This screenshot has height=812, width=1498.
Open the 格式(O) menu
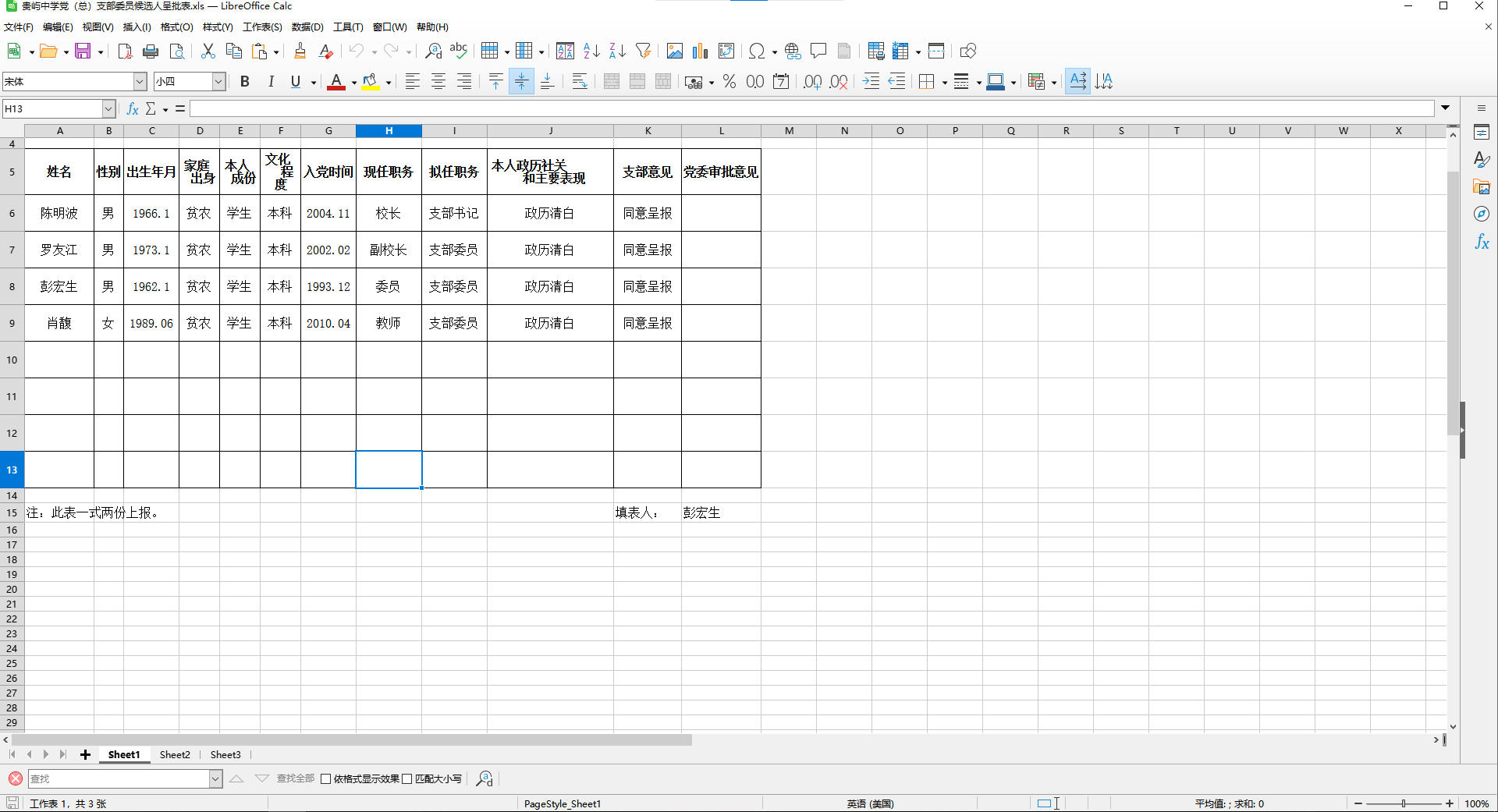176,27
